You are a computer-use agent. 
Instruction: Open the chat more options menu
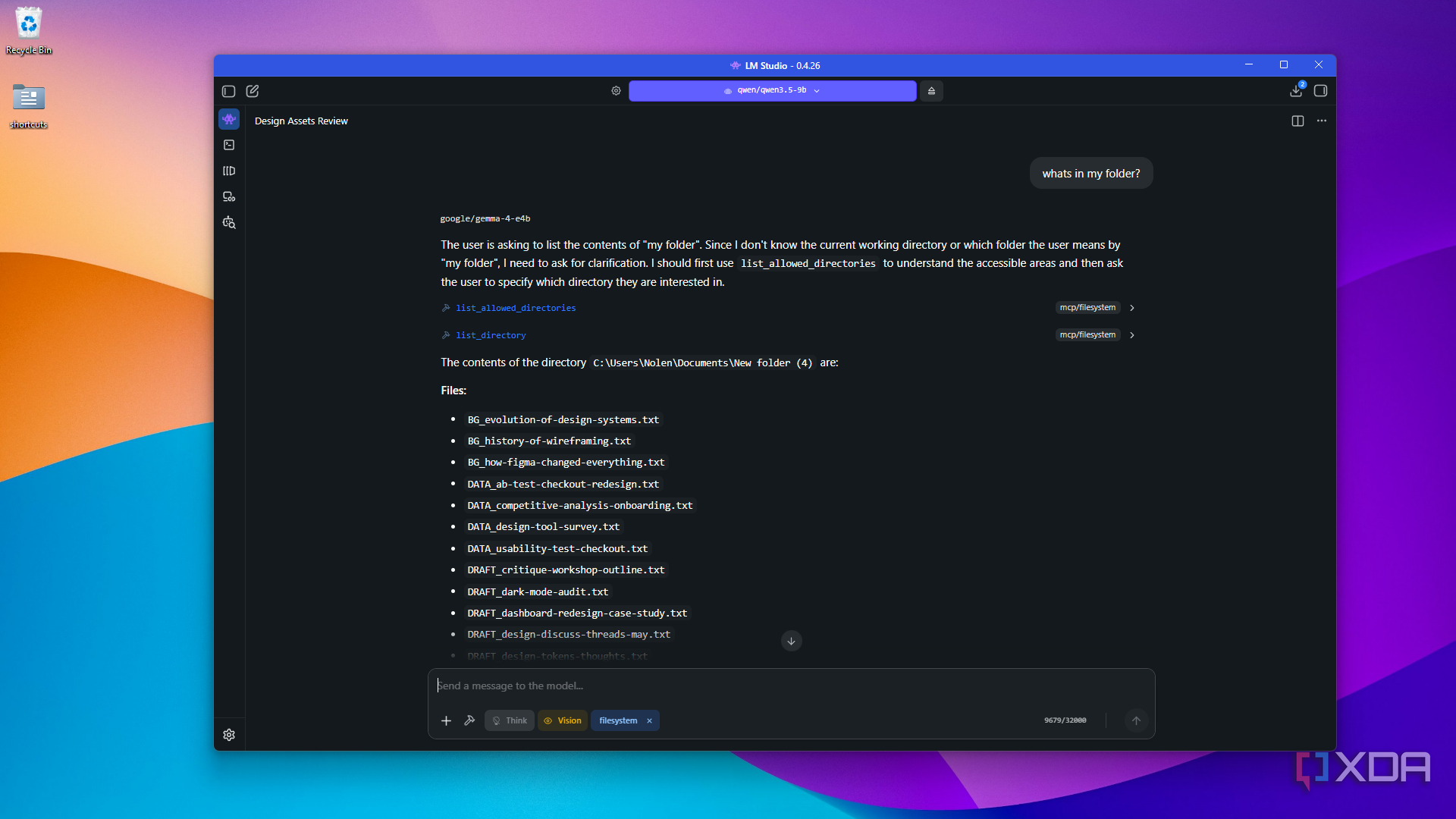tap(1322, 121)
